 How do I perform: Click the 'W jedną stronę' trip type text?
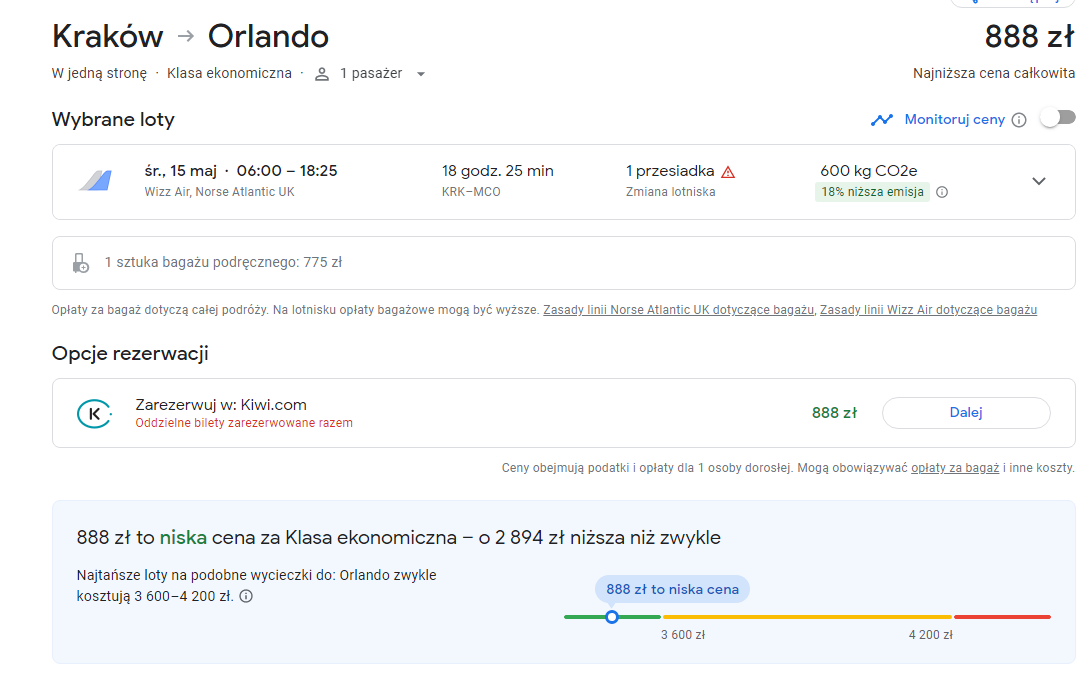coord(99,73)
